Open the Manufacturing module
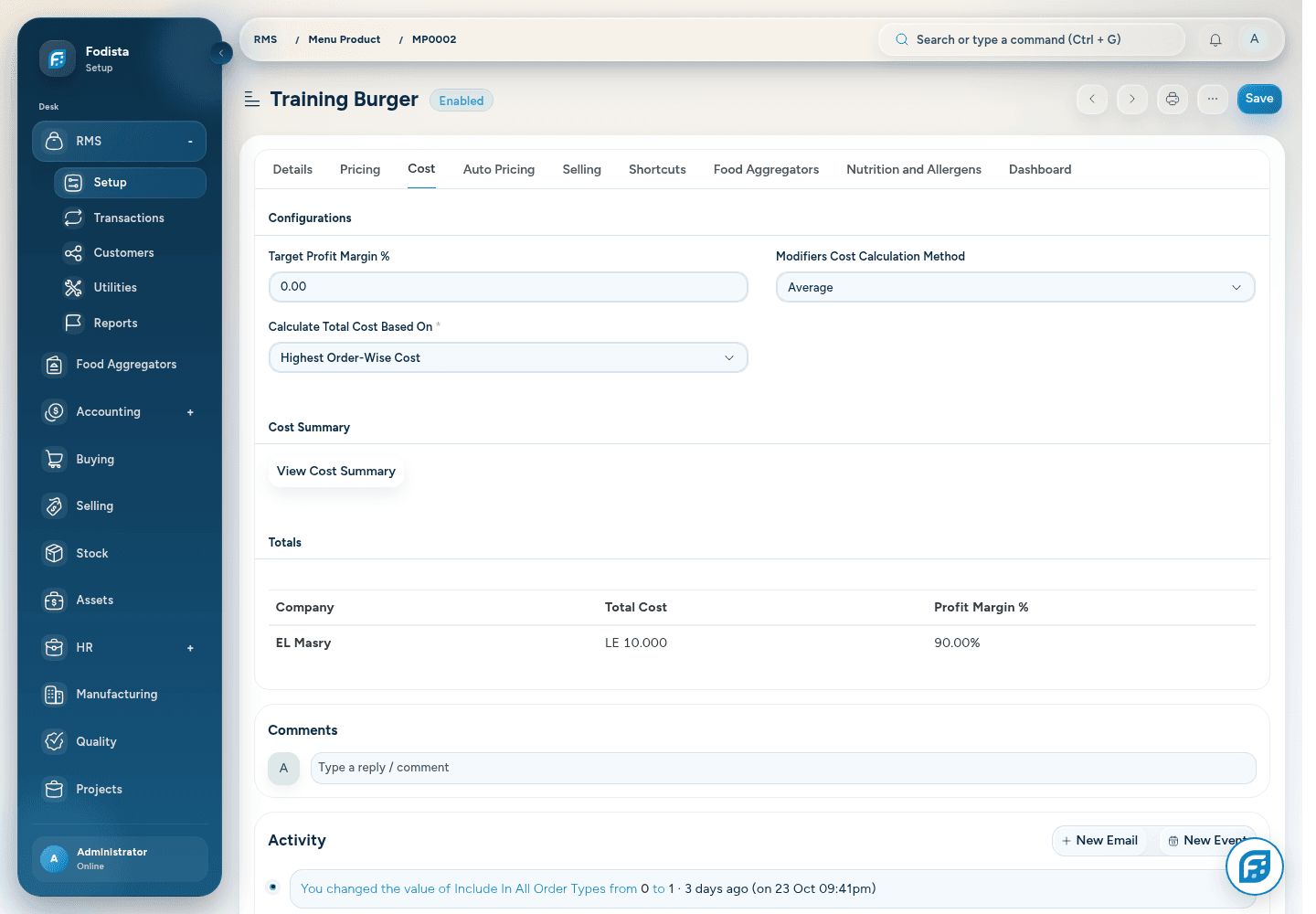This screenshot has width=1316, height=914. [119, 695]
